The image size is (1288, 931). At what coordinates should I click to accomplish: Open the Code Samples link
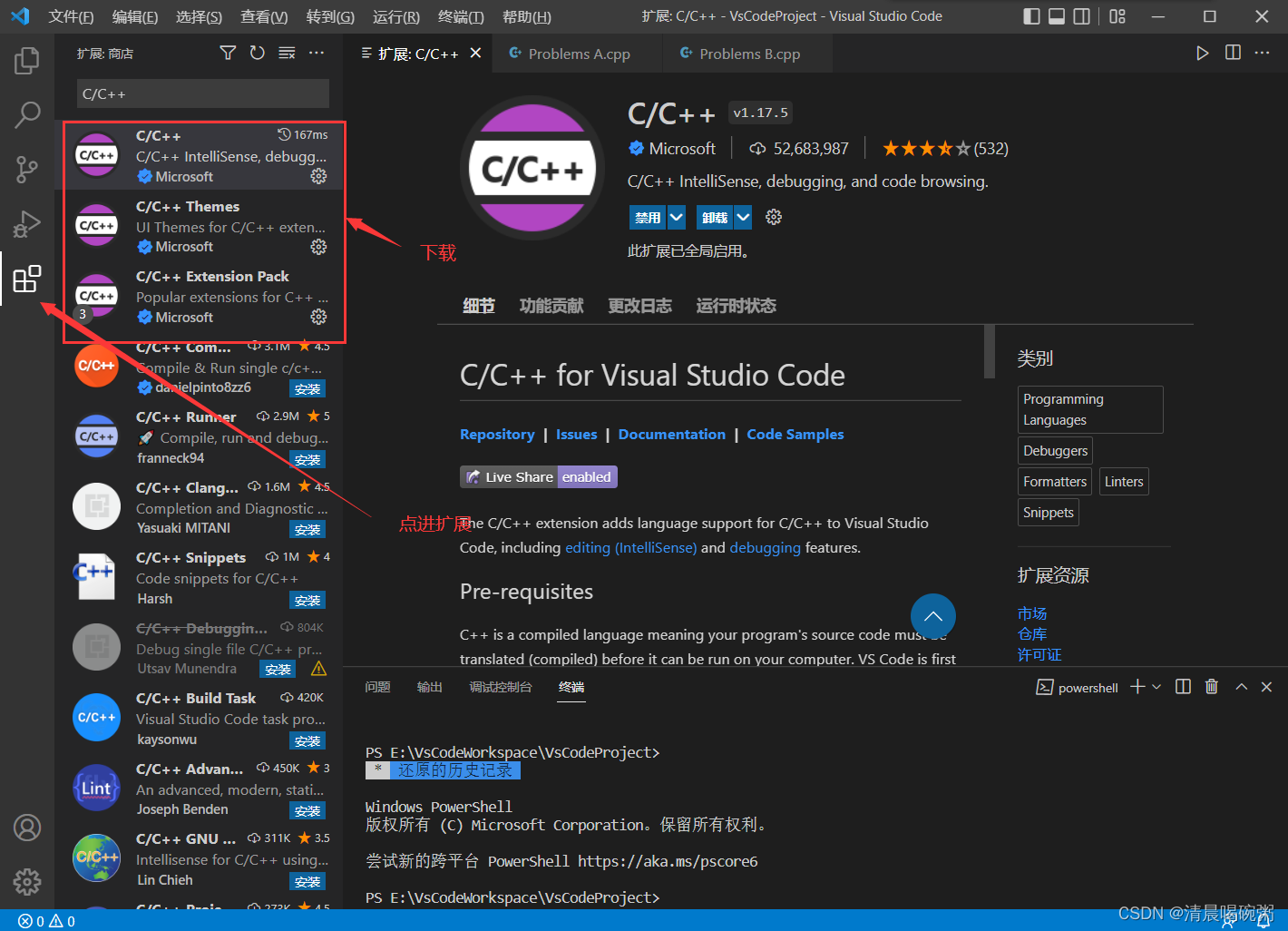point(795,435)
